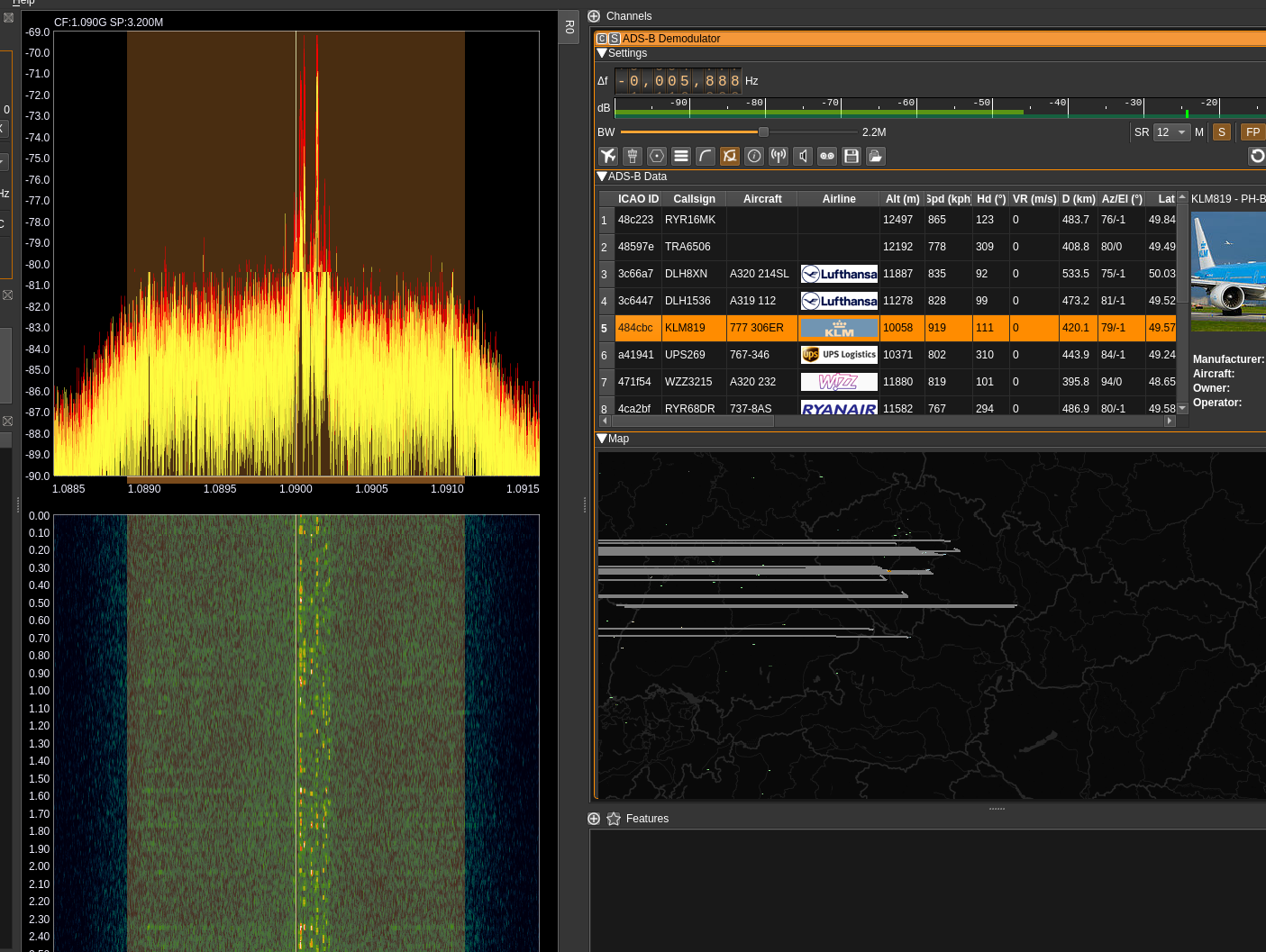This screenshot has height=952, width=1266.
Task: Toggle the highlighted orange tracking button
Action: [730, 156]
